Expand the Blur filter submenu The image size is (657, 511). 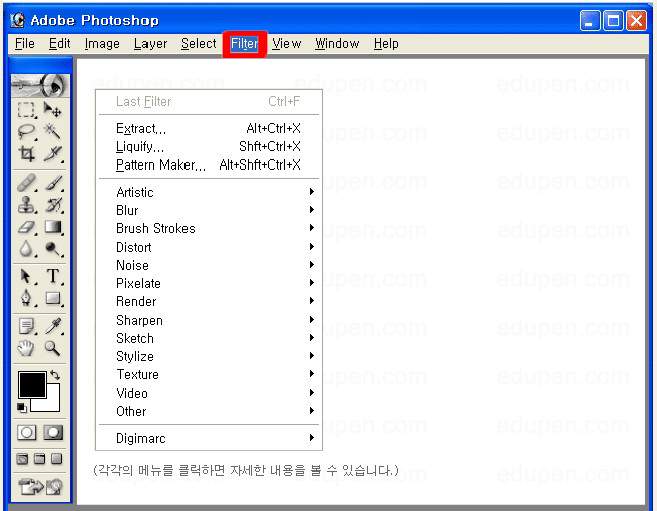pyautogui.click(x=209, y=210)
